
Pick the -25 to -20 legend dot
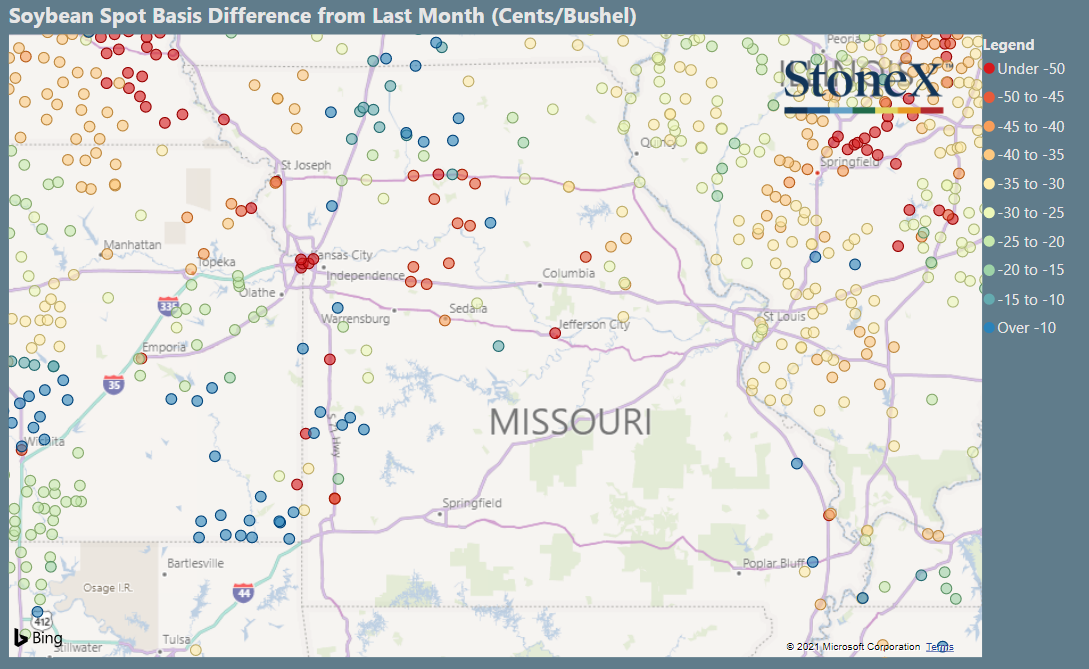coord(989,242)
